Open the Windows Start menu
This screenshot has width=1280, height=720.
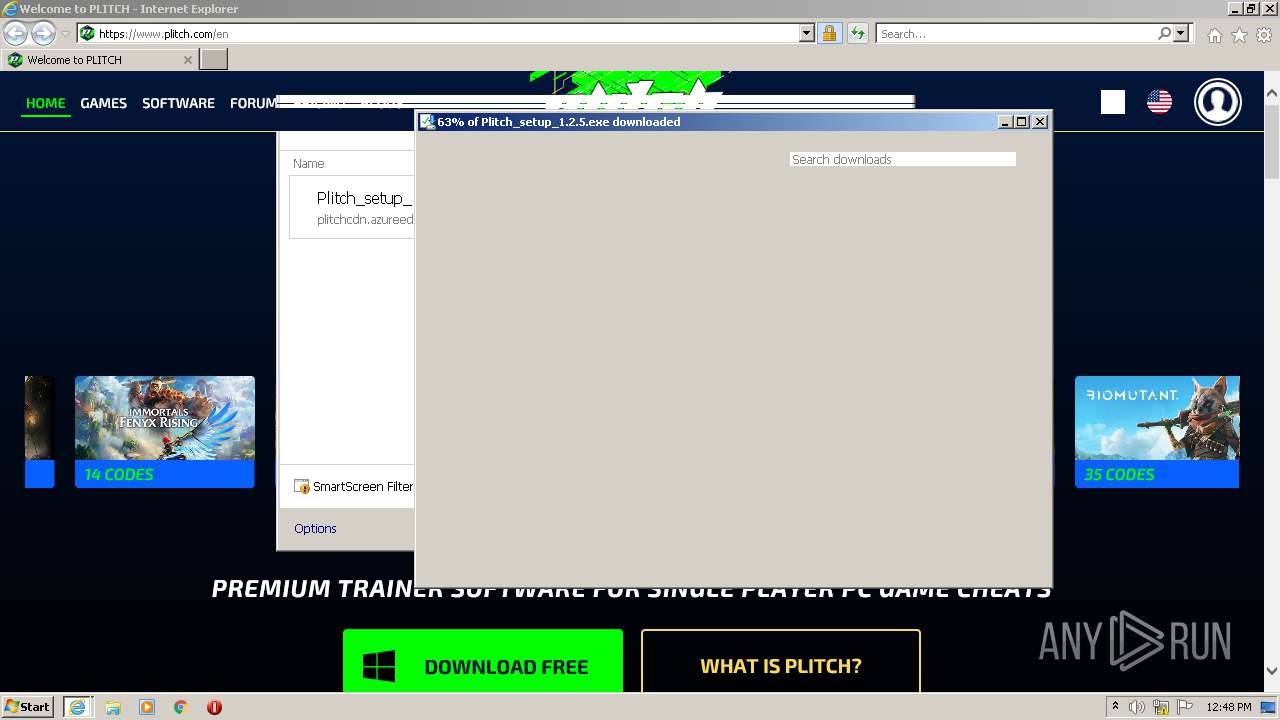pos(27,707)
